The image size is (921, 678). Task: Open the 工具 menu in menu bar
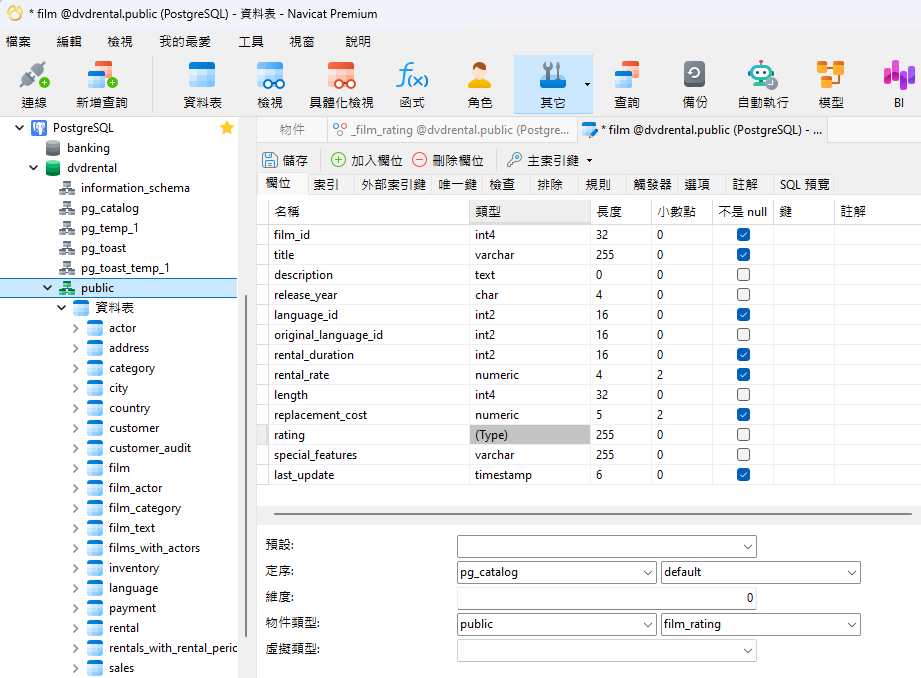[x=251, y=41]
